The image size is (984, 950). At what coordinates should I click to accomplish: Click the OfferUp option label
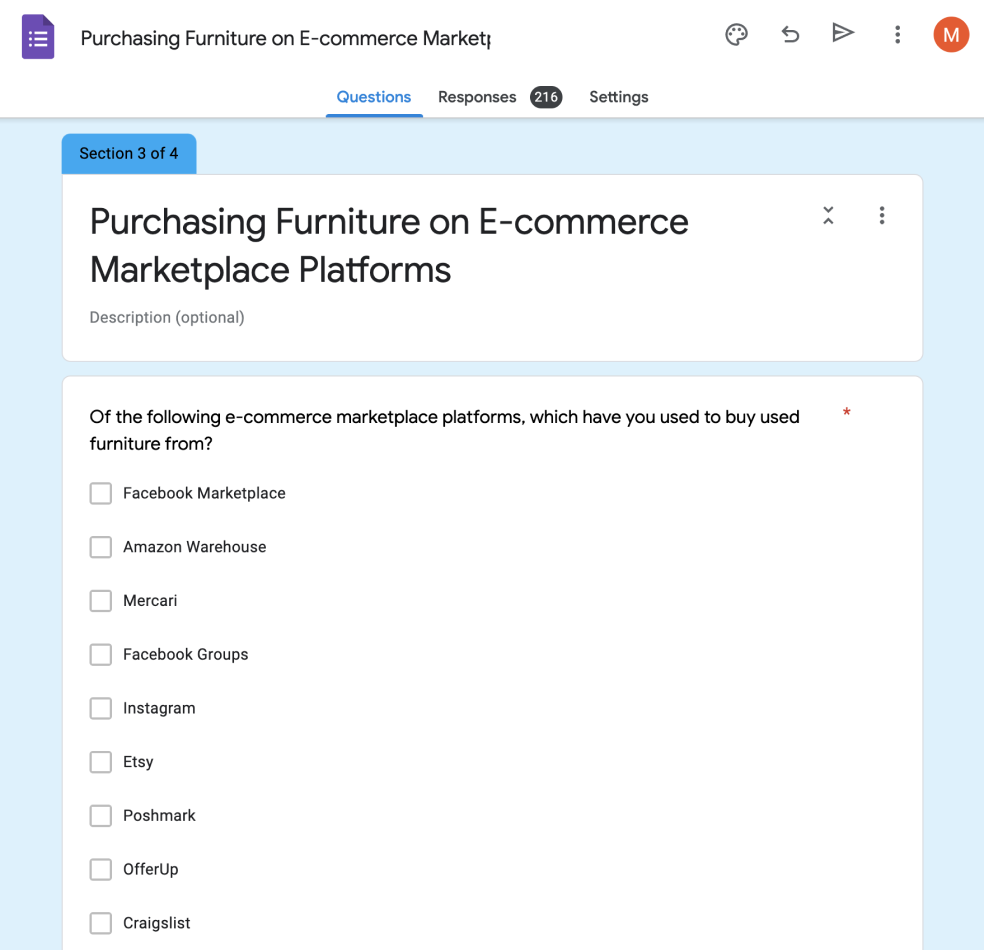[x=151, y=870]
